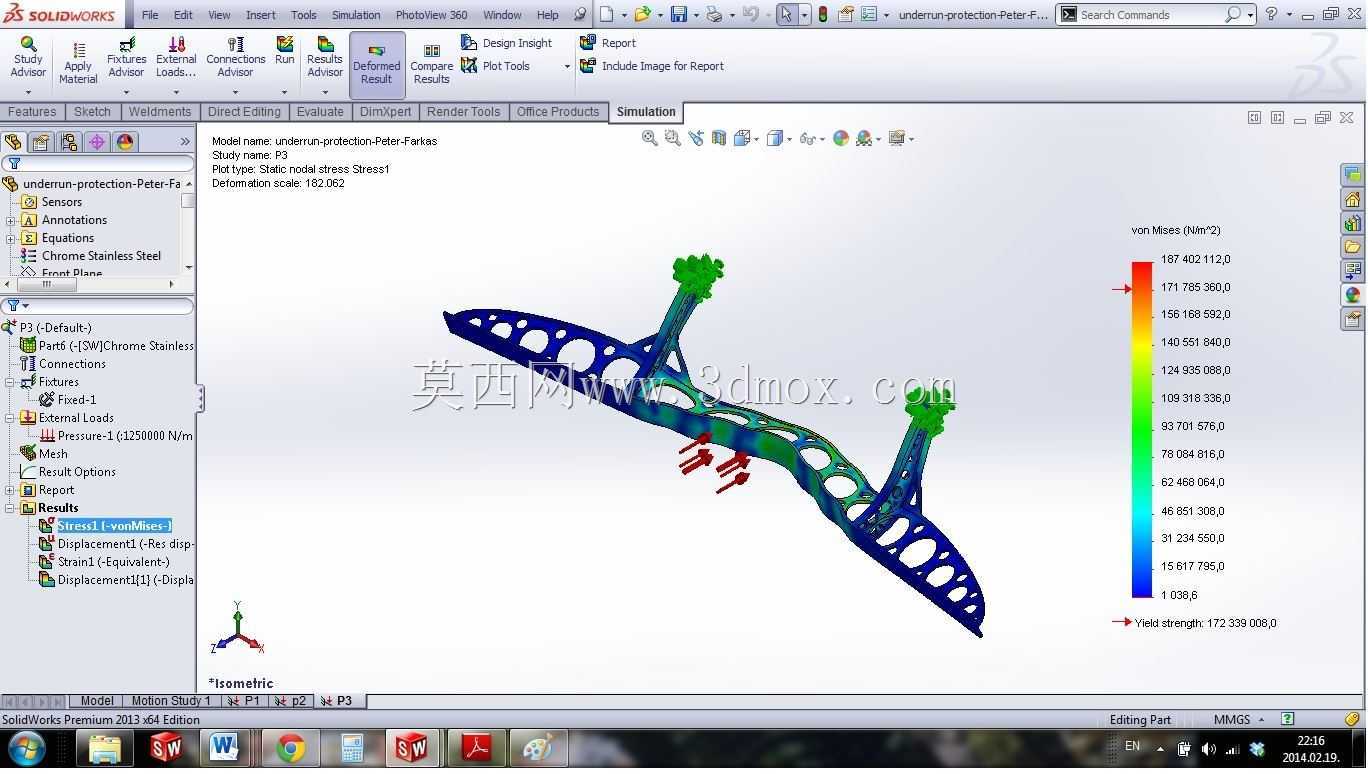Screen dimensions: 1368x774
Task: Click Edit Appearance color ball
Action: pyautogui.click(x=841, y=138)
